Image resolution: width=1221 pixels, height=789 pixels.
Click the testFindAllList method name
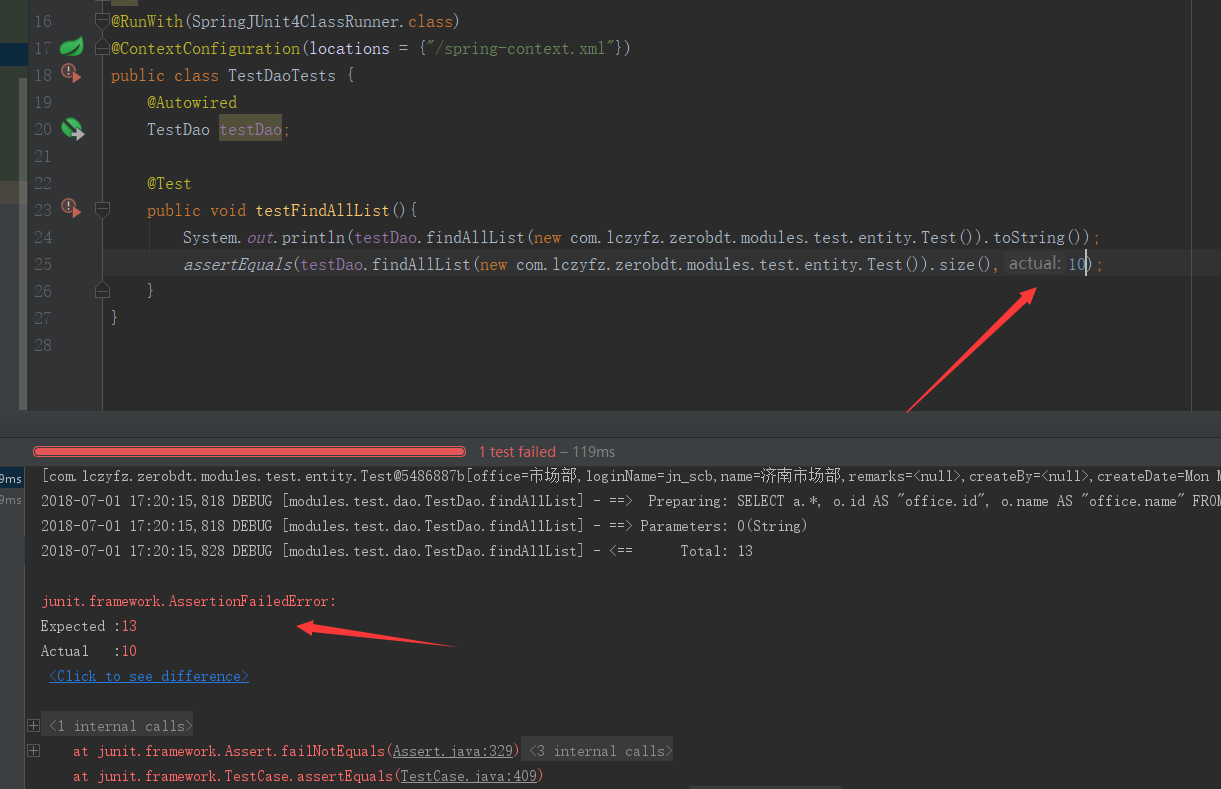coord(324,210)
